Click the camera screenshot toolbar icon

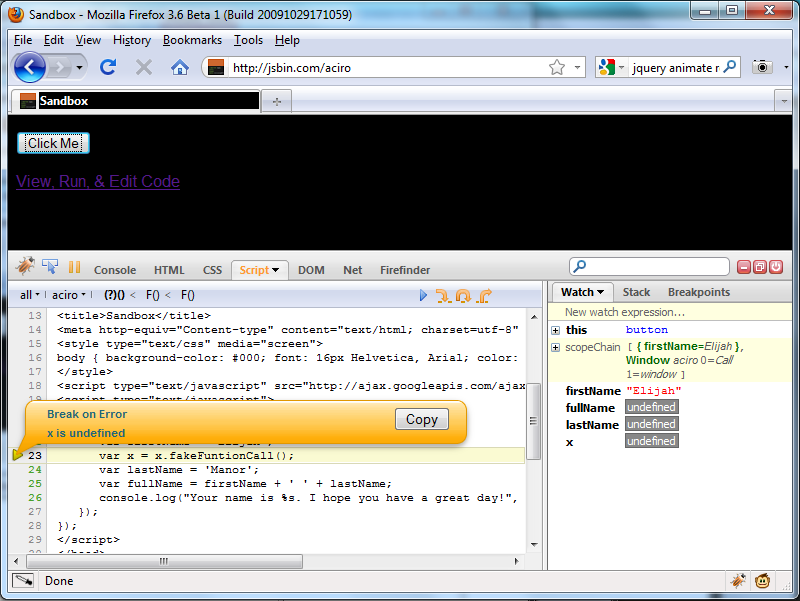coord(762,67)
